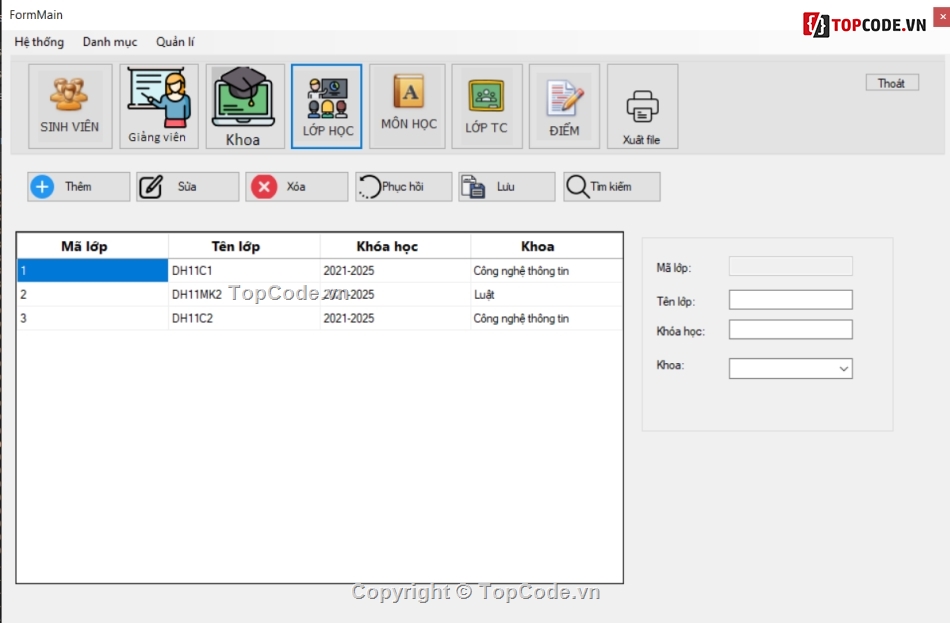Click the Mã lớp column header
This screenshot has width=950, height=623.
[x=93, y=246]
